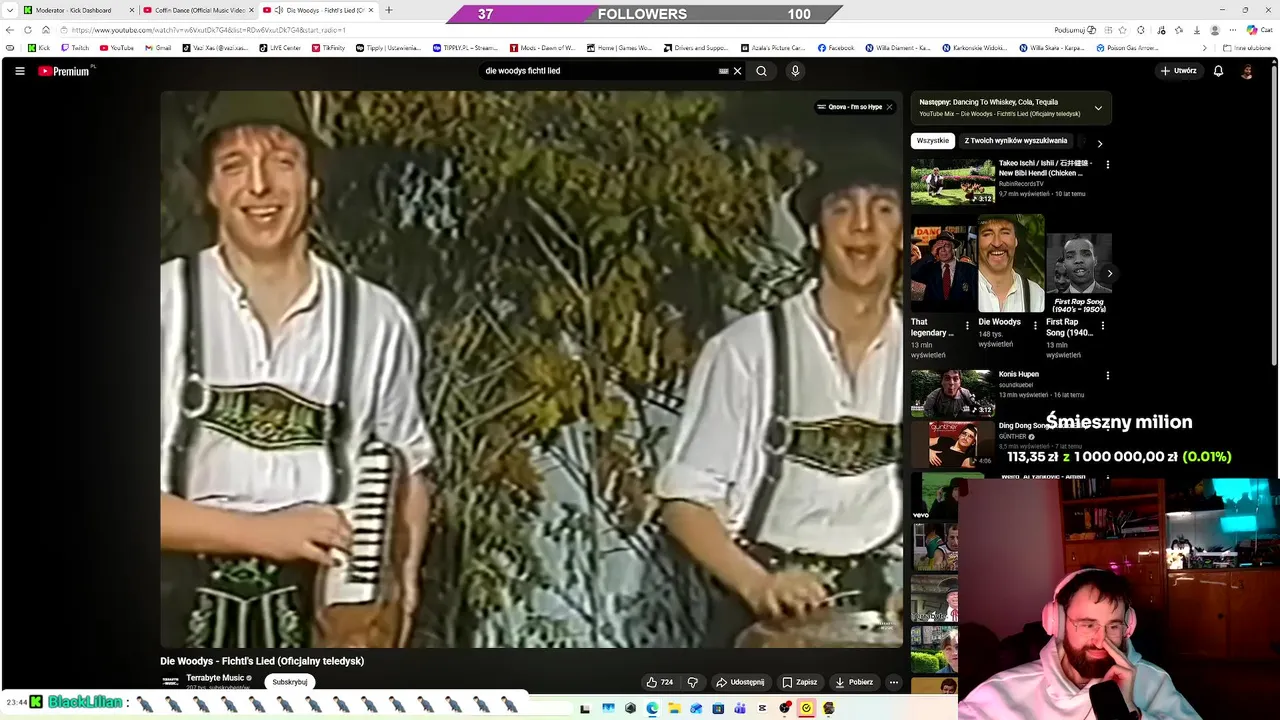Start voice search with the microphone
This screenshot has height=720, width=1280.
(x=795, y=71)
